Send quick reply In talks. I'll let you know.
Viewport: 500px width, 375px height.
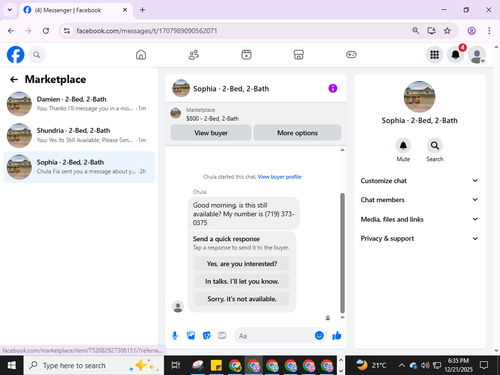point(242,281)
